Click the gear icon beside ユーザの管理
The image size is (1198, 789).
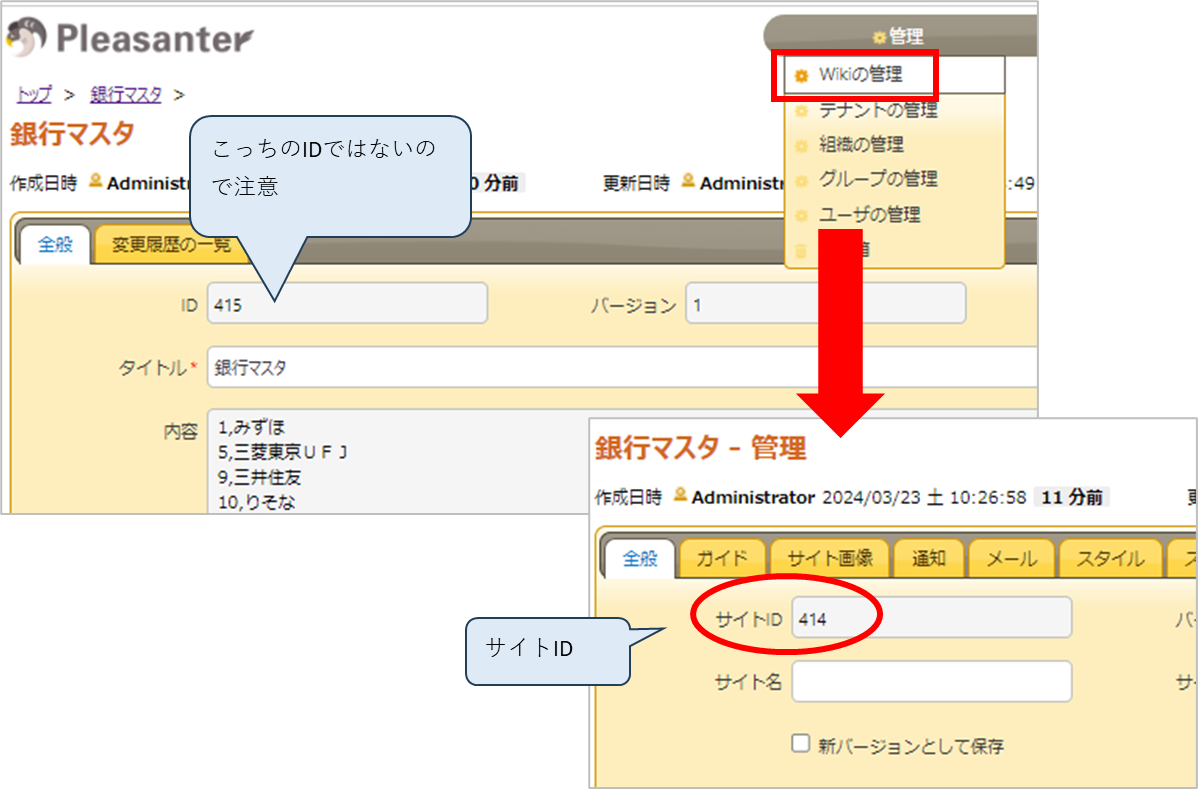tap(800, 211)
